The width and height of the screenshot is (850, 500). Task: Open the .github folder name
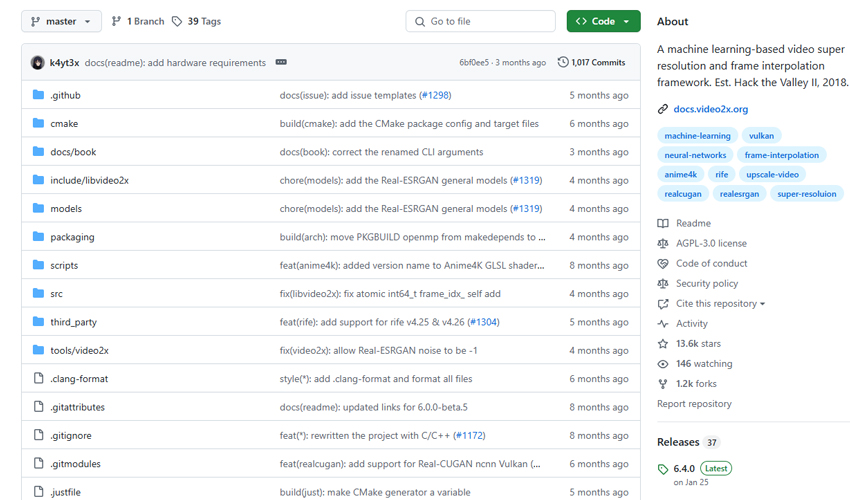pos(65,95)
